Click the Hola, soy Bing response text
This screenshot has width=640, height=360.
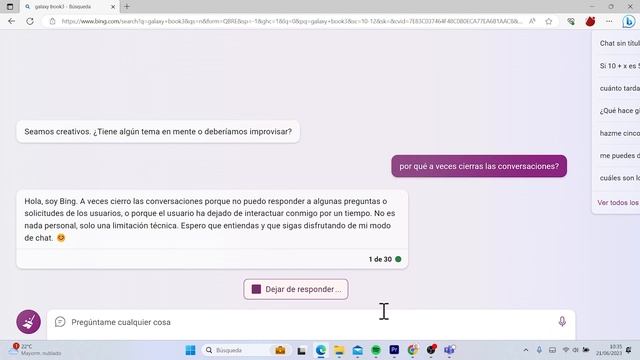210,219
